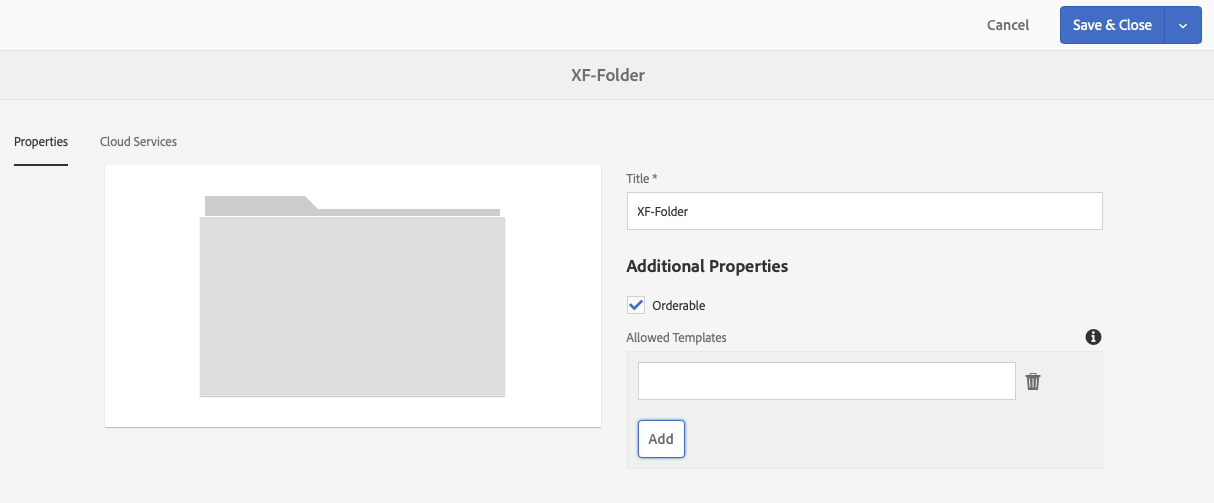Open the Cloud Services tab
1214x503 pixels.
pos(138,142)
